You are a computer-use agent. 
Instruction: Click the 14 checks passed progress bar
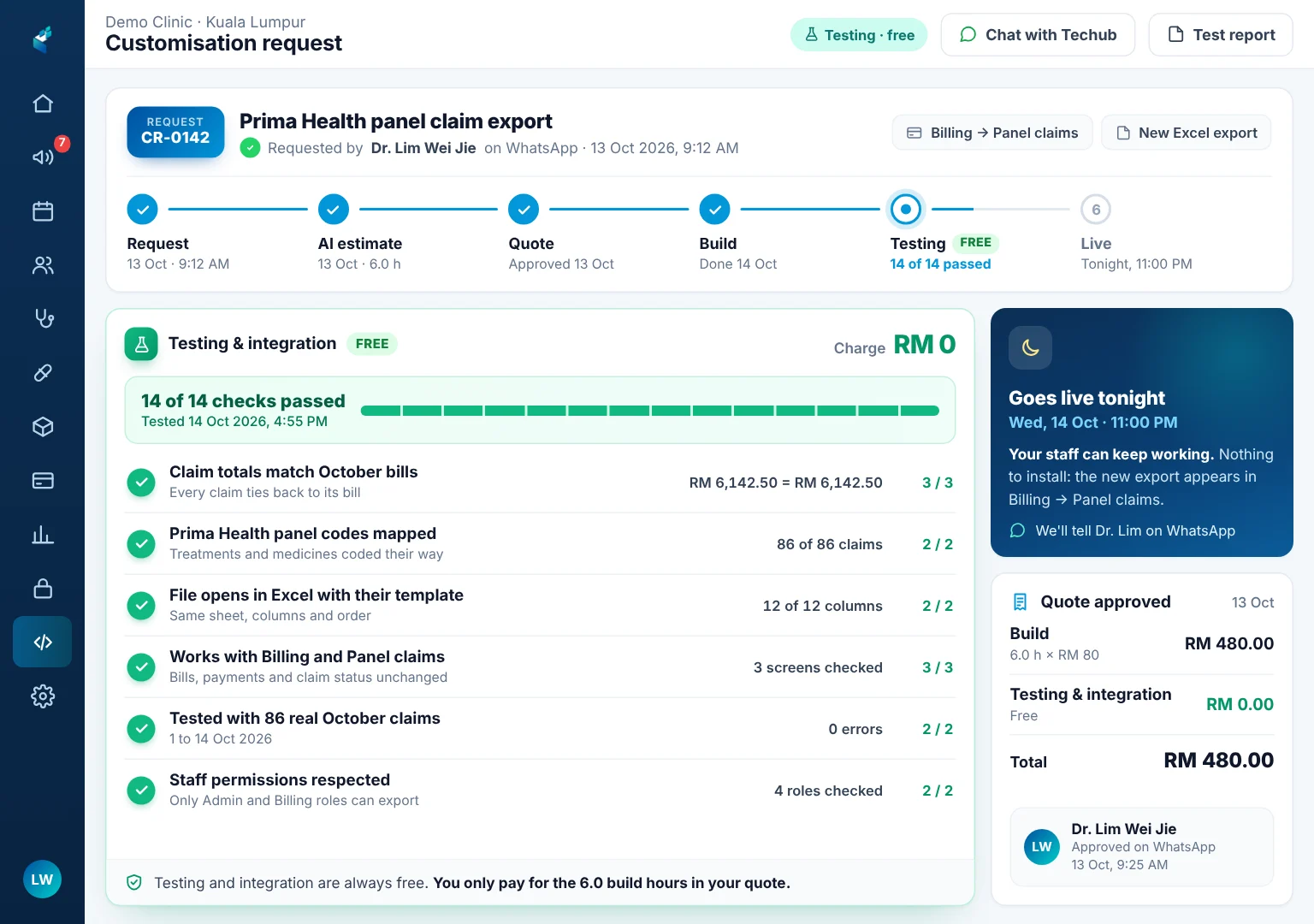(650, 411)
